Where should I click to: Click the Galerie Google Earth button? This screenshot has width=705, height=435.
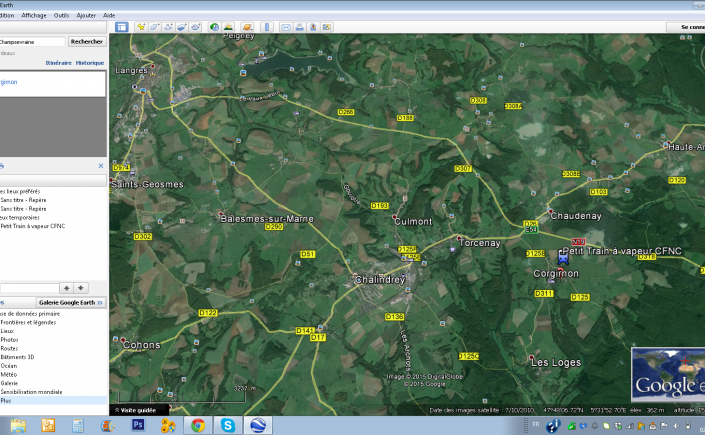click(71, 302)
